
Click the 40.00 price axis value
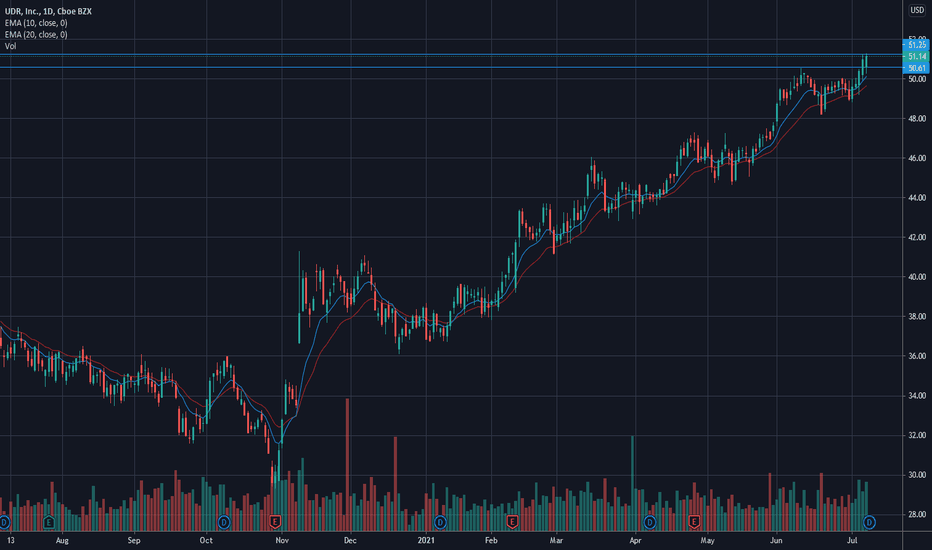point(917,277)
